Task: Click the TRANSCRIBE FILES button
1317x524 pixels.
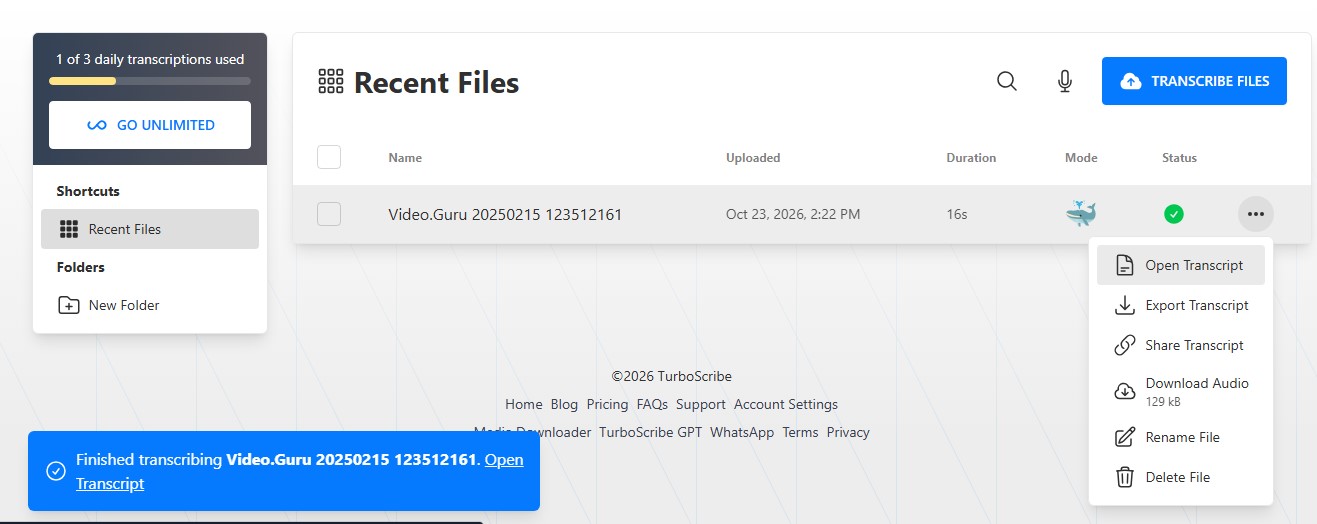Action: (x=1194, y=81)
